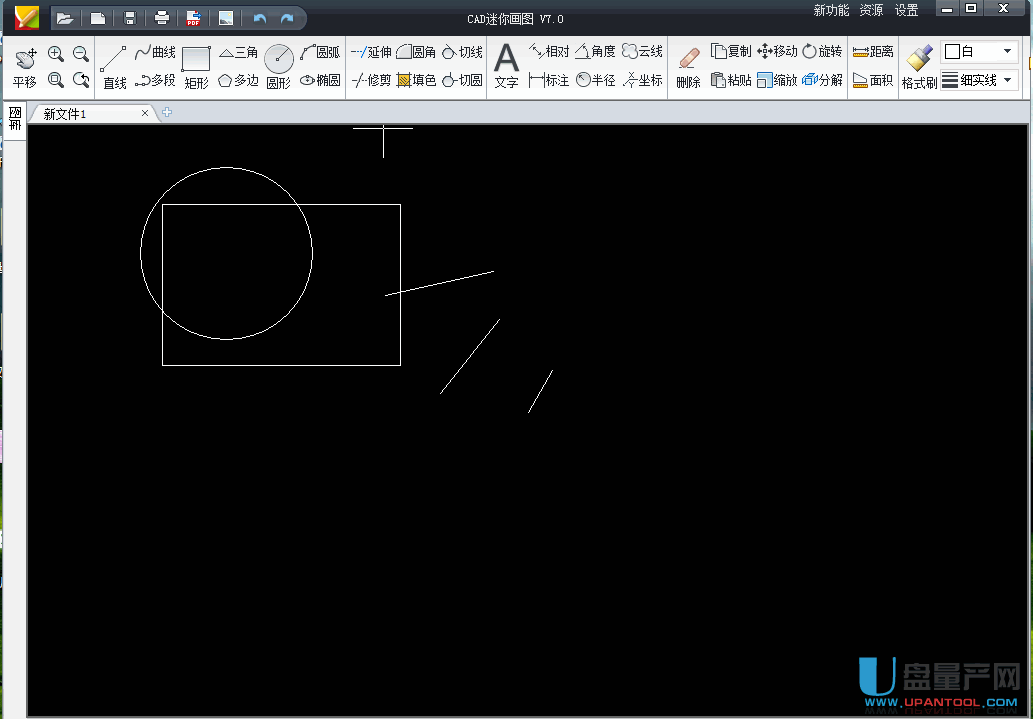
Task: Print the drawing using the printer icon
Action: [x=161, y=18]
